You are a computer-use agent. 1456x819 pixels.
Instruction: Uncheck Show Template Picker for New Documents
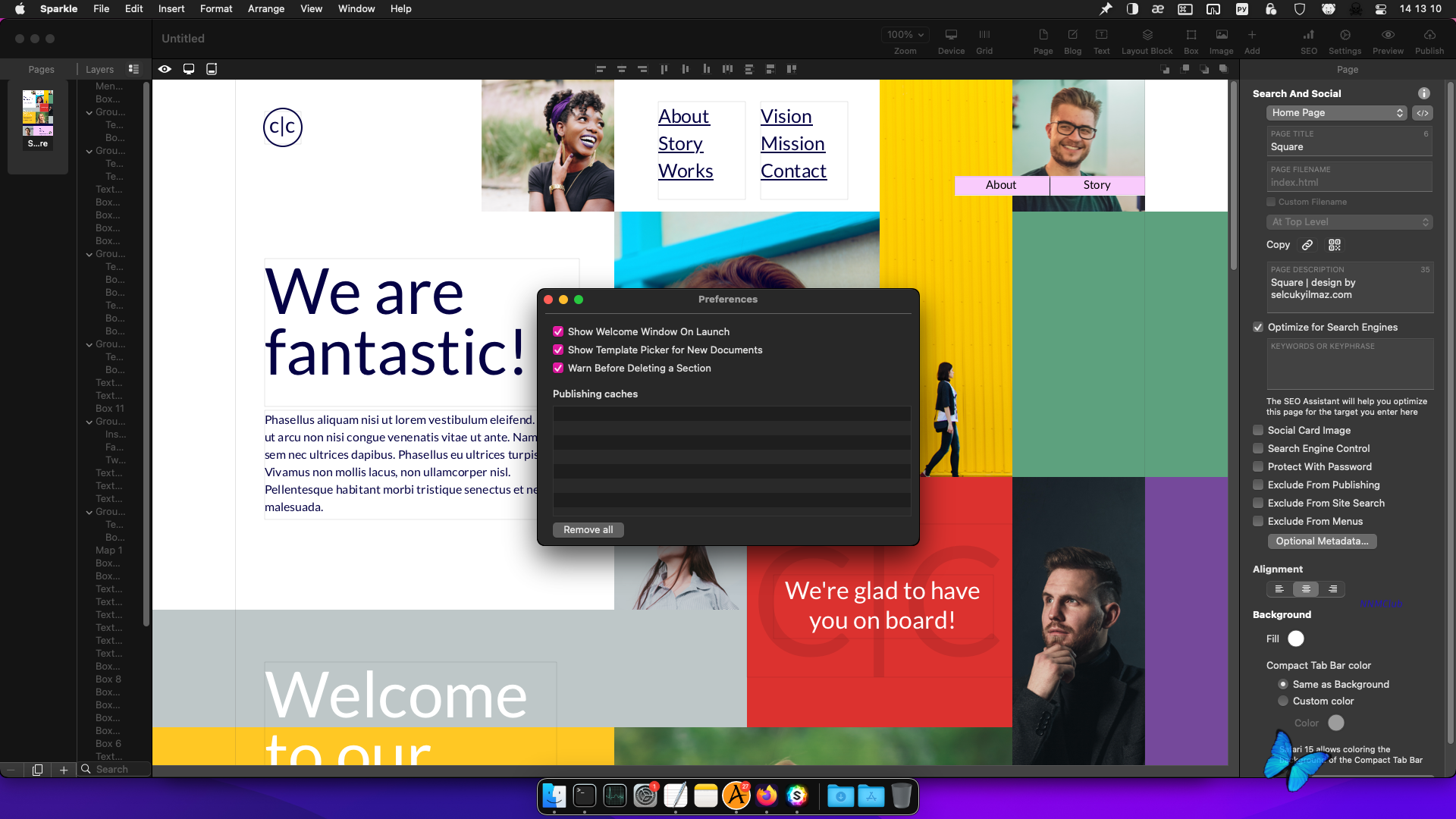click(x=558, y=350)
